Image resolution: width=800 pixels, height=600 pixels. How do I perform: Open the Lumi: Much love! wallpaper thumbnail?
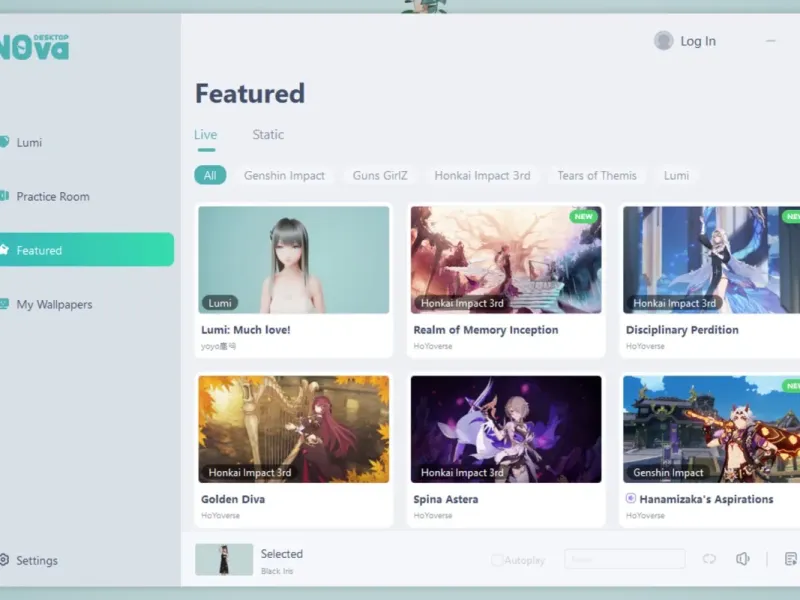(x=294, y=260)
